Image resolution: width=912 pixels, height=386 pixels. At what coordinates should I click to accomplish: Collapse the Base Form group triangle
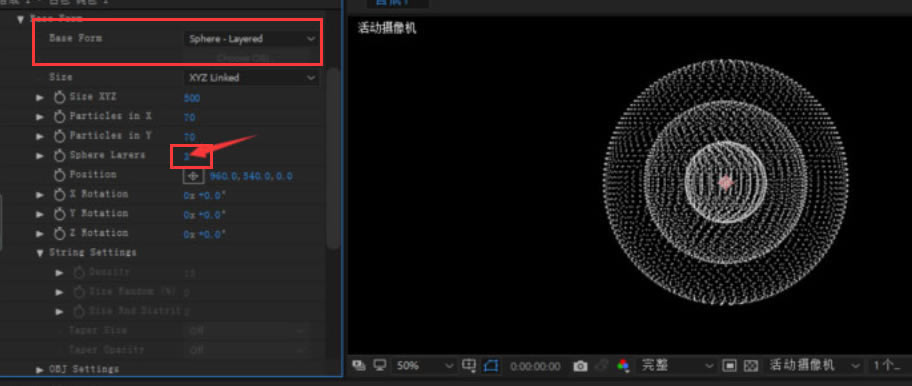tap(21, 19)
